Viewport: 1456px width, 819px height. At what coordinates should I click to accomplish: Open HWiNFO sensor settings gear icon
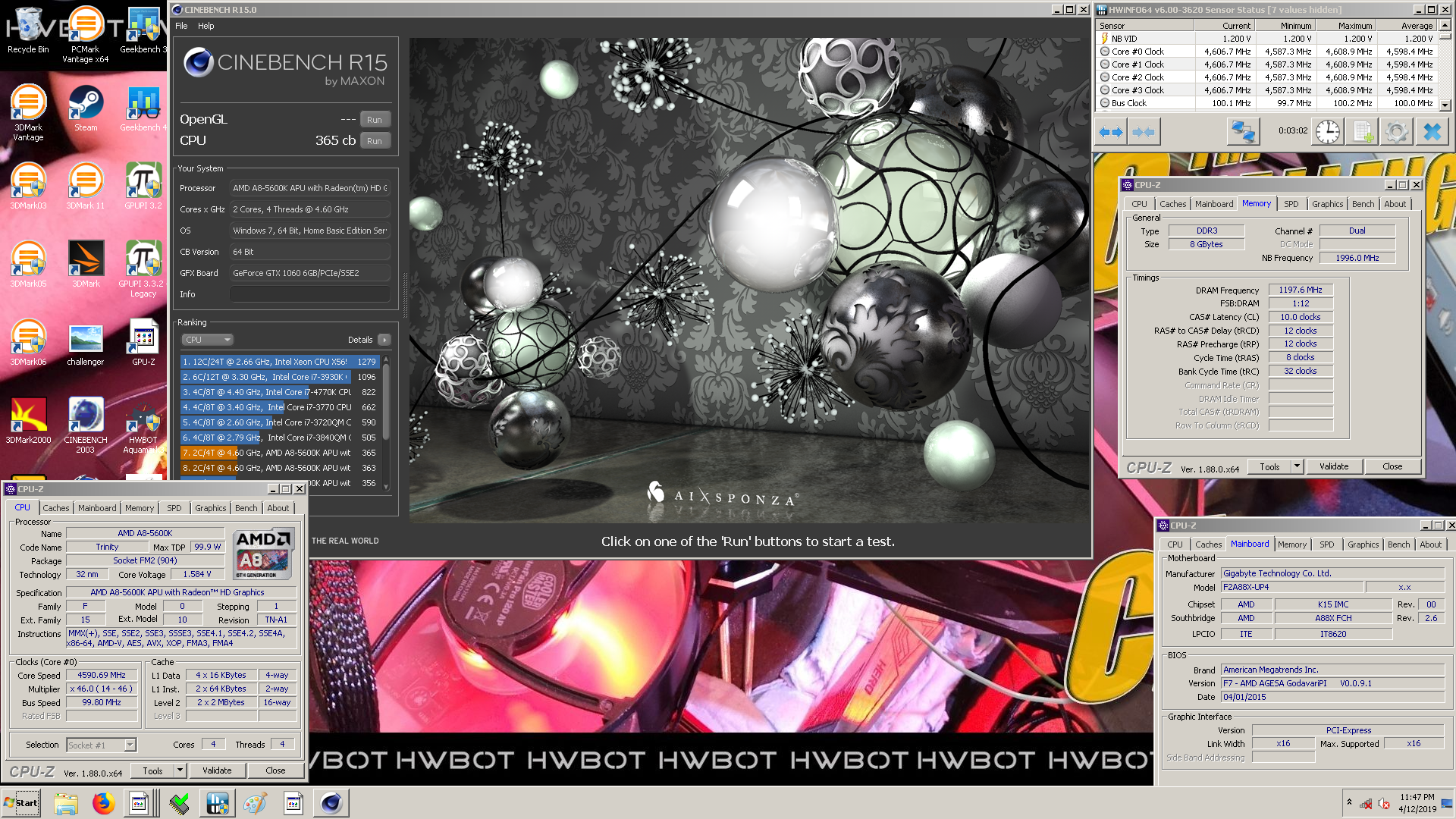pos(1396,132)
